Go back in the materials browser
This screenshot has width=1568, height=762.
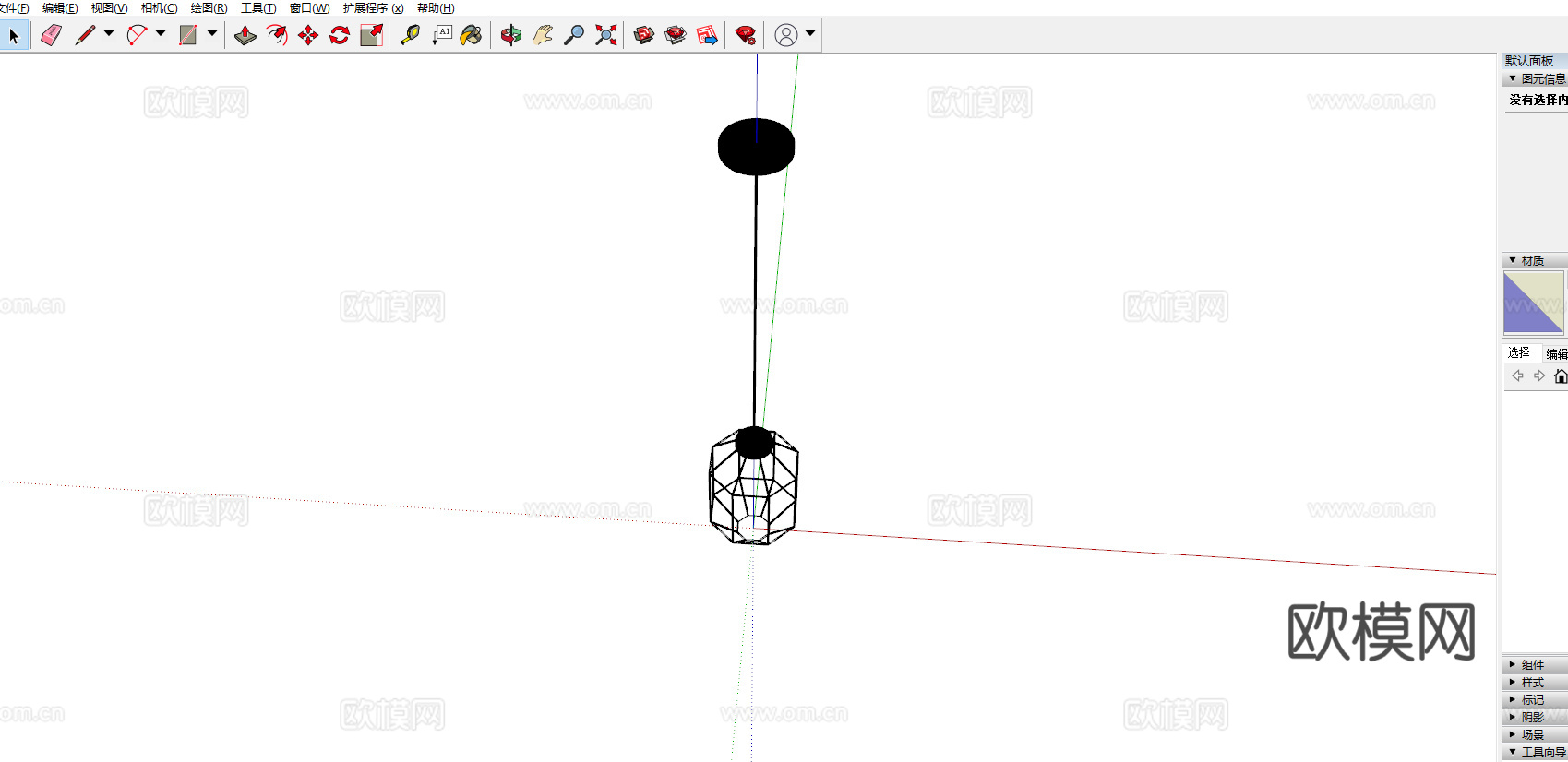pos(1517,375)
